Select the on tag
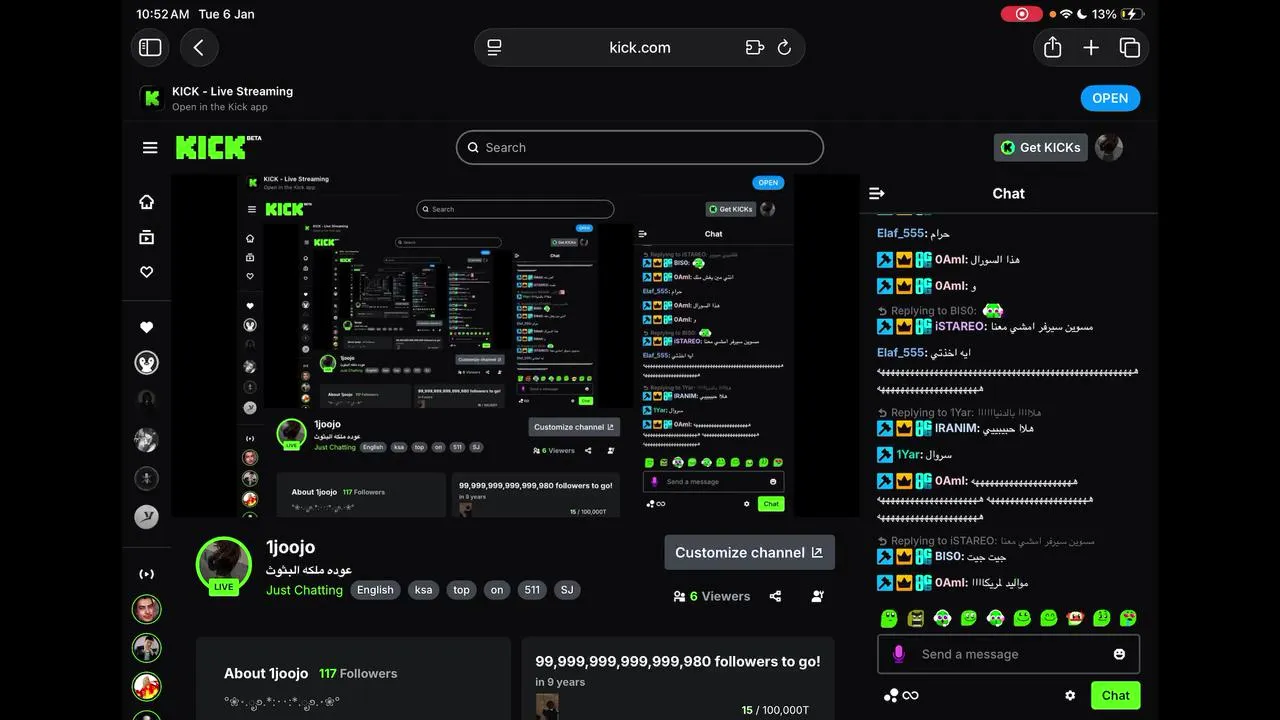This screenshot has height=720, width=1280. coord(497,590)
